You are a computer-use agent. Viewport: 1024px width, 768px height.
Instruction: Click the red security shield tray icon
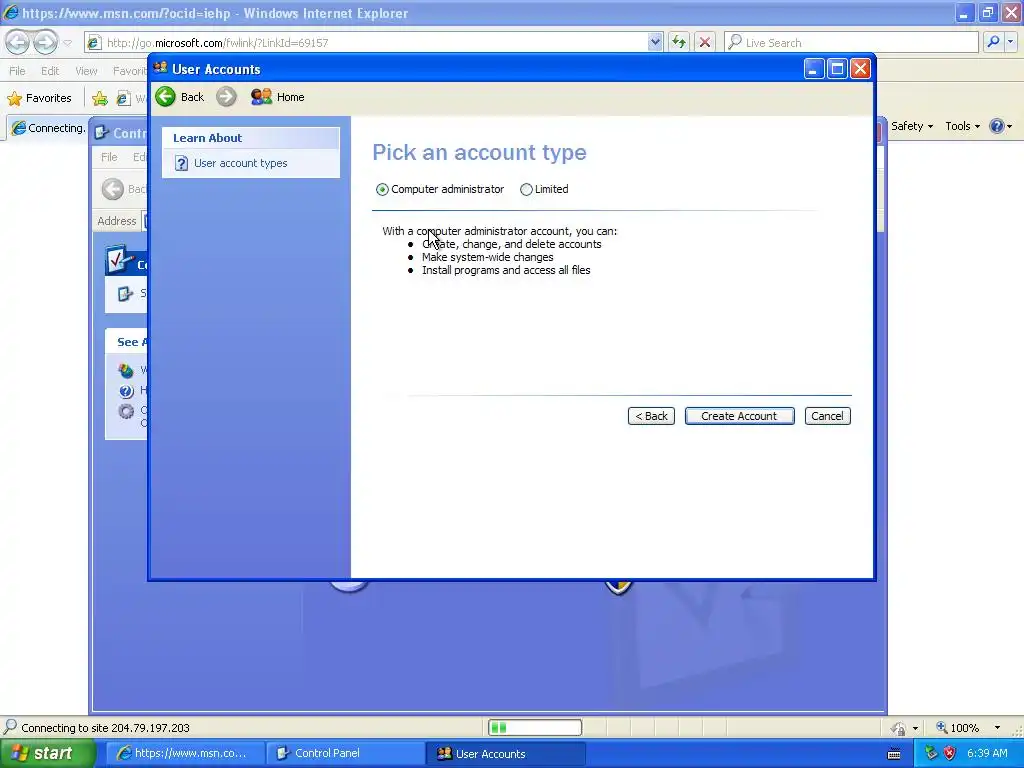tap(950, 754)
